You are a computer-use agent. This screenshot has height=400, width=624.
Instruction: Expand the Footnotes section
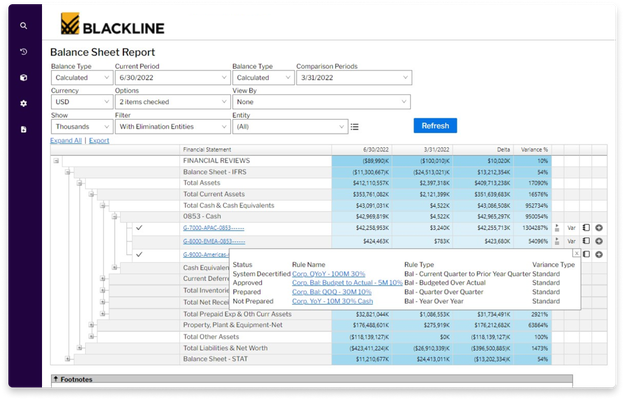pos(56,379)
